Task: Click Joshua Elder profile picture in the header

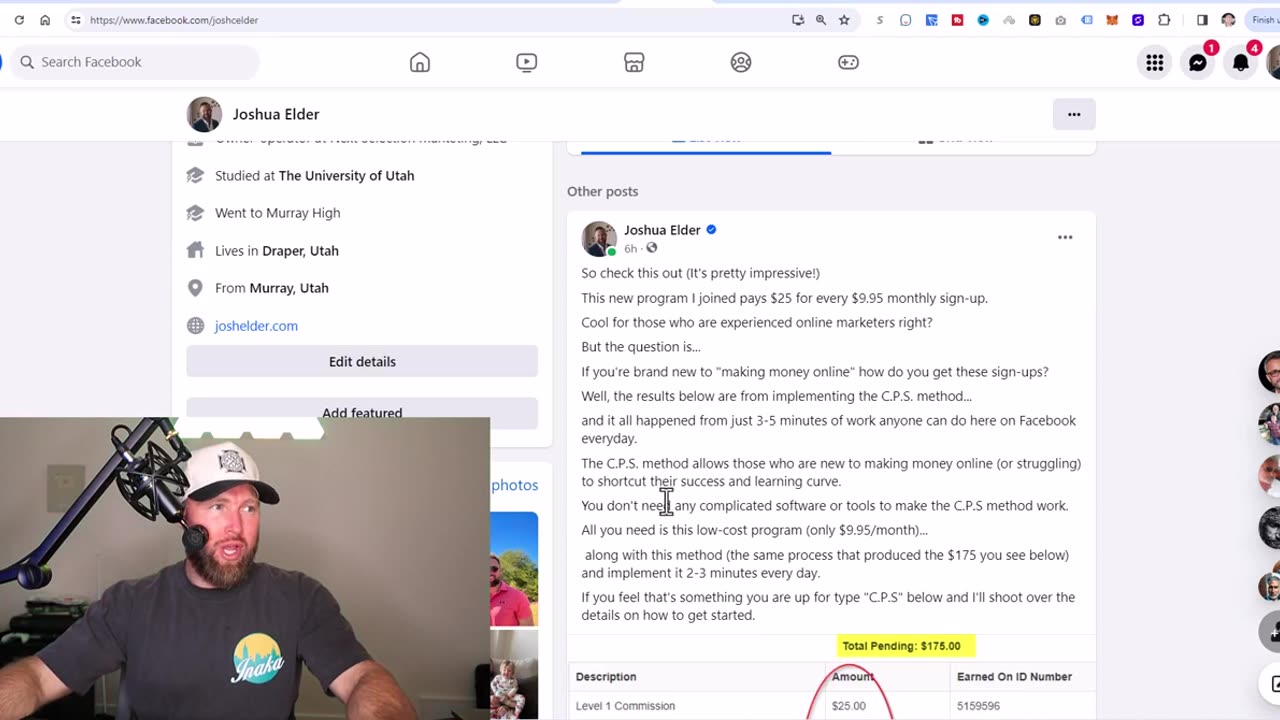Action: [x=204, y=114]
